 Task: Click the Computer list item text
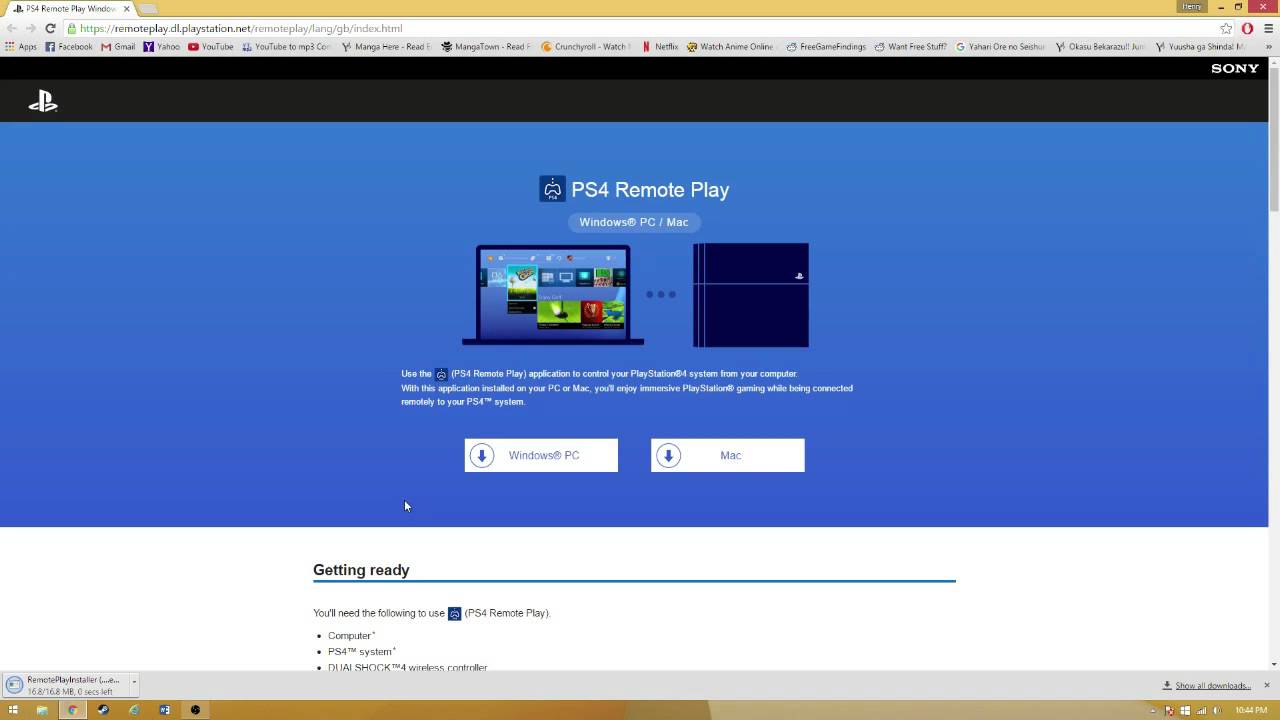[x=351, y=636]
